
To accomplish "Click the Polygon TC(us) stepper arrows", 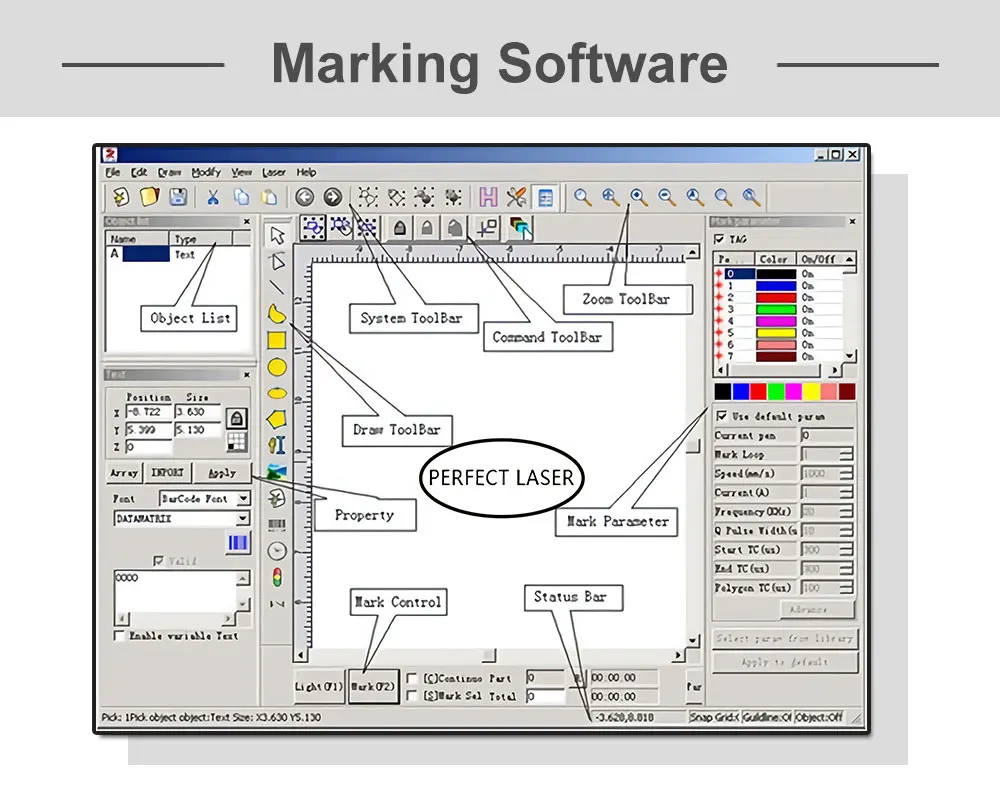I will pos(846,587).
